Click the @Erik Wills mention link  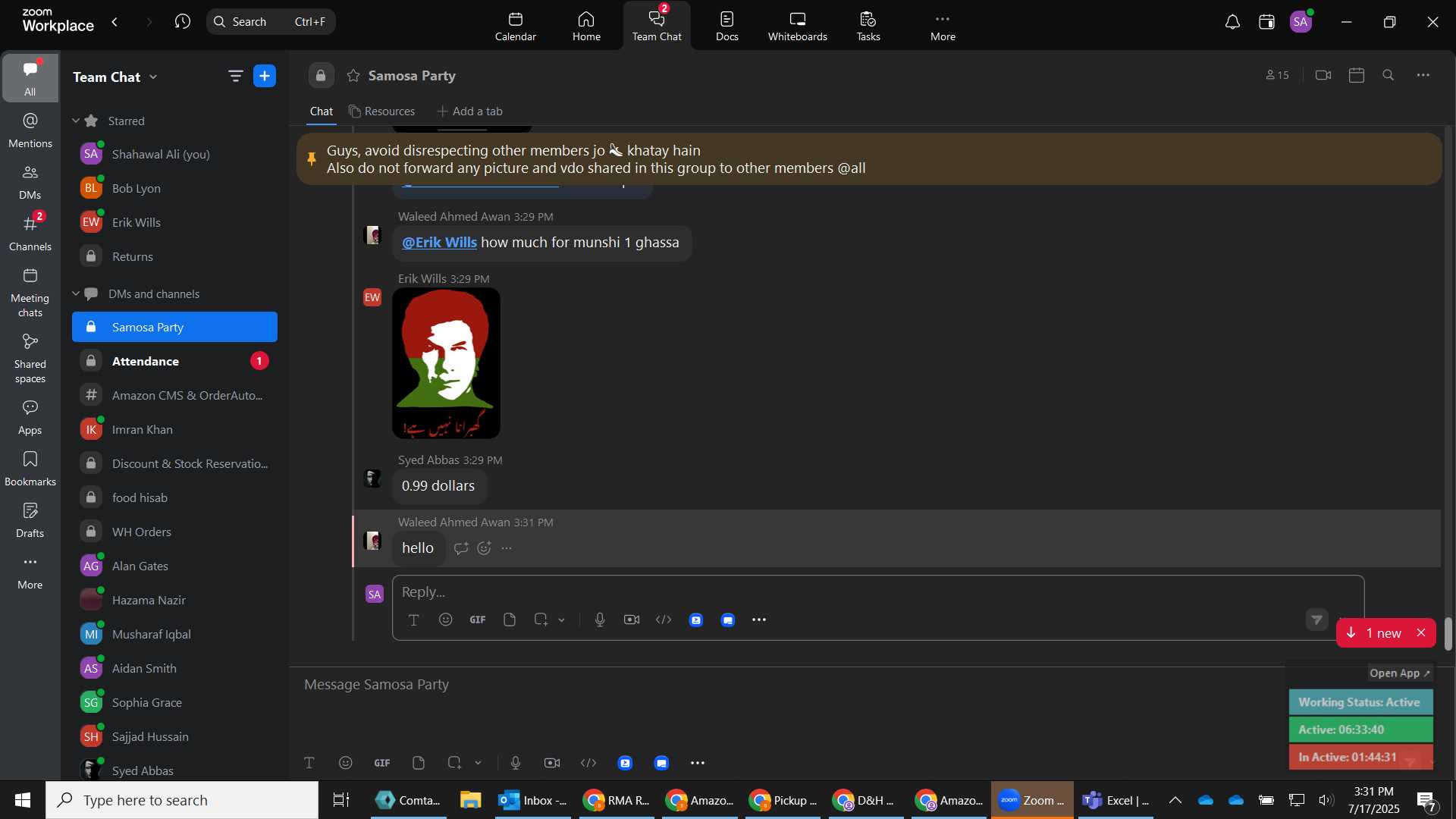[439, 243]
